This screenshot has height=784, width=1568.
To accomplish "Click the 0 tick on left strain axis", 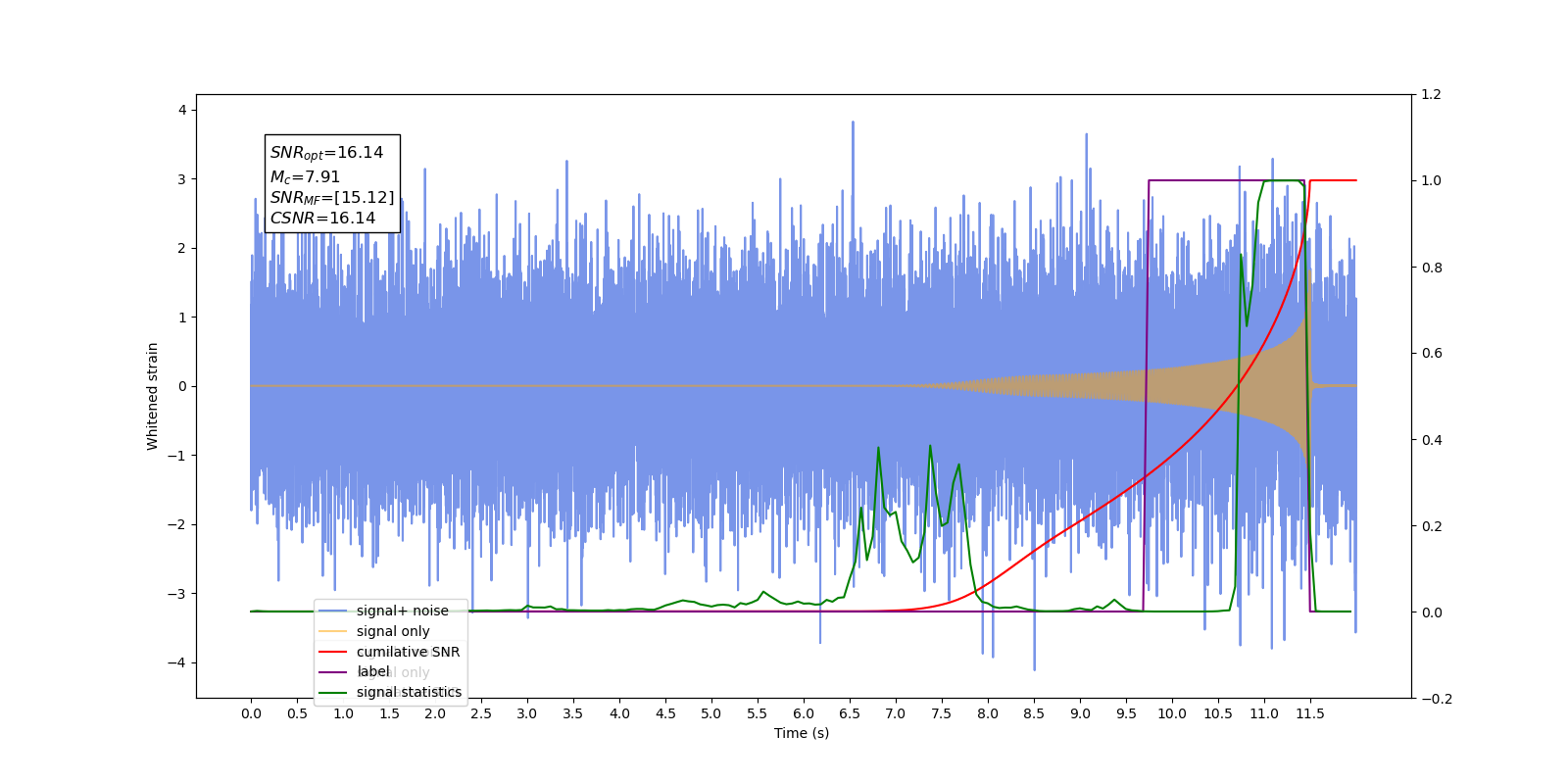I will coord(182,386).
